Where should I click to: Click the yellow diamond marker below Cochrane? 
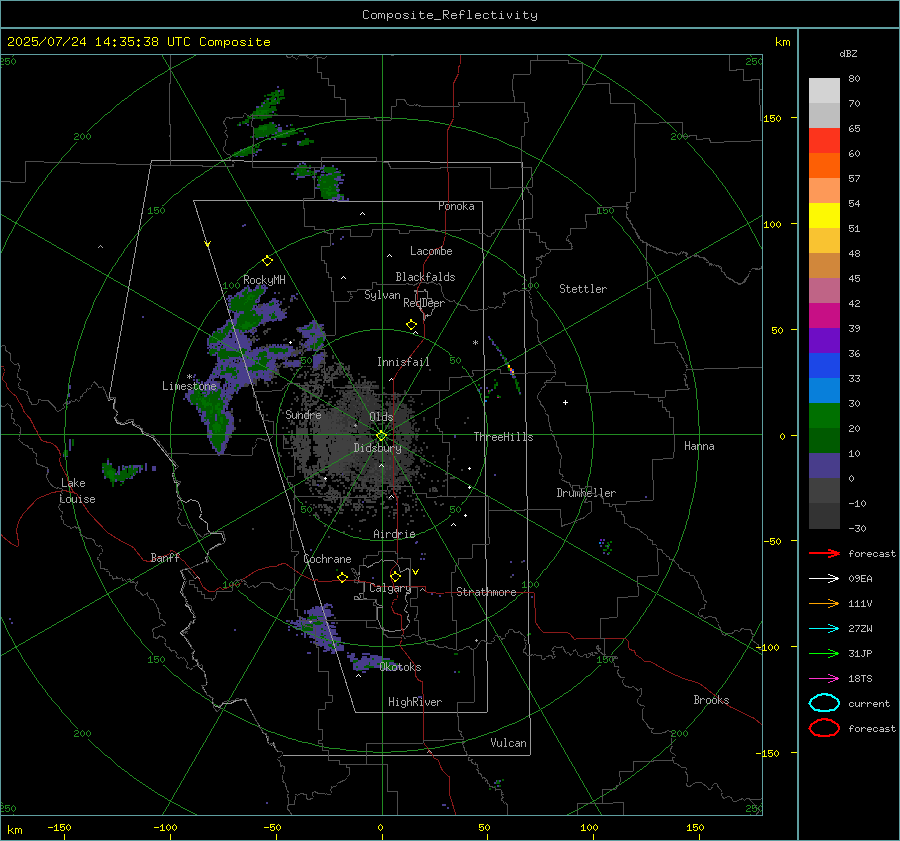[342, 577]
